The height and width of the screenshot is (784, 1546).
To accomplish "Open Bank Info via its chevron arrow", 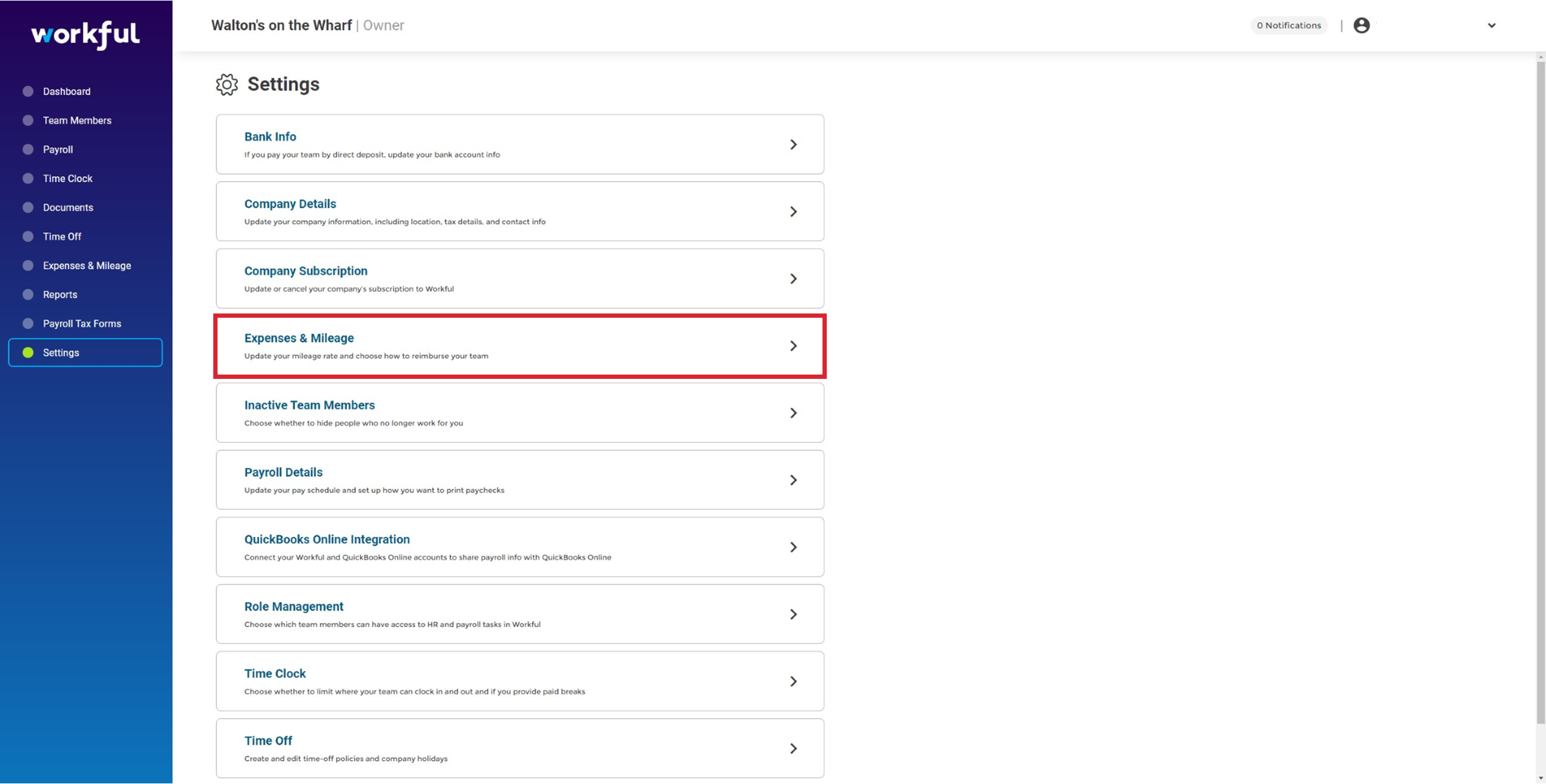I will pos(793,144).
